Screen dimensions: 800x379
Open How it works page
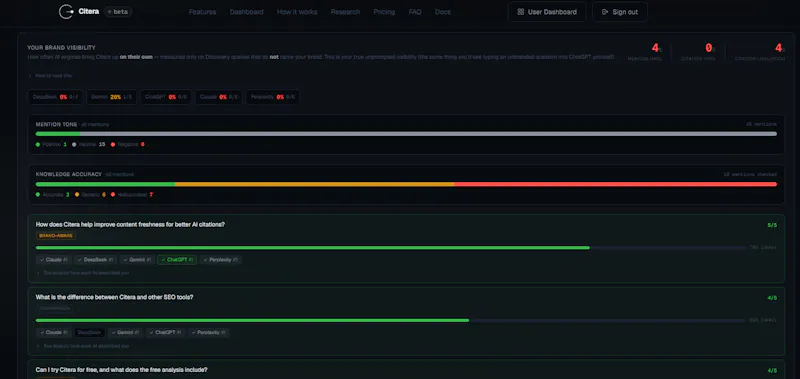(x=297, y=12)
